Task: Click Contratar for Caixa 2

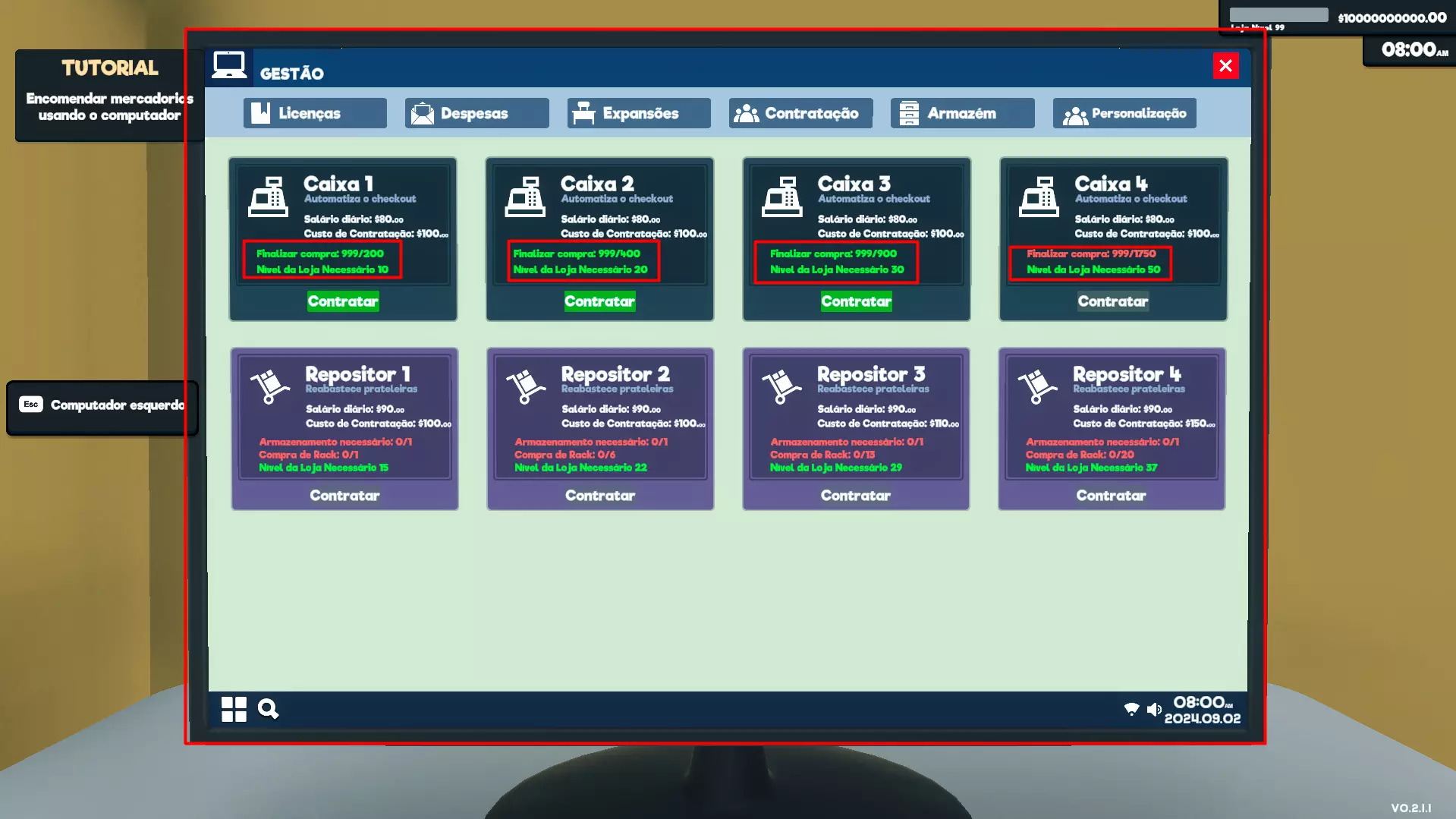Action: click(x=599, y=301)
